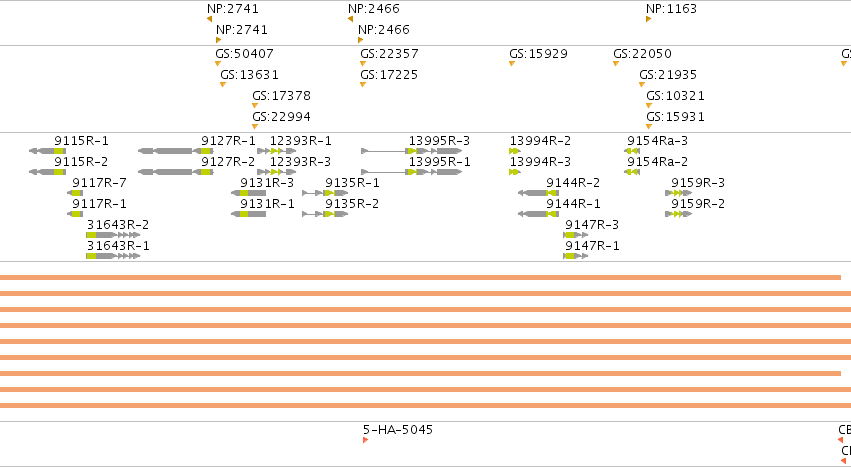851x467 pixels.
Task: Select the 9144R-1 transcript glyph
Action: click(x=538, y=214)
